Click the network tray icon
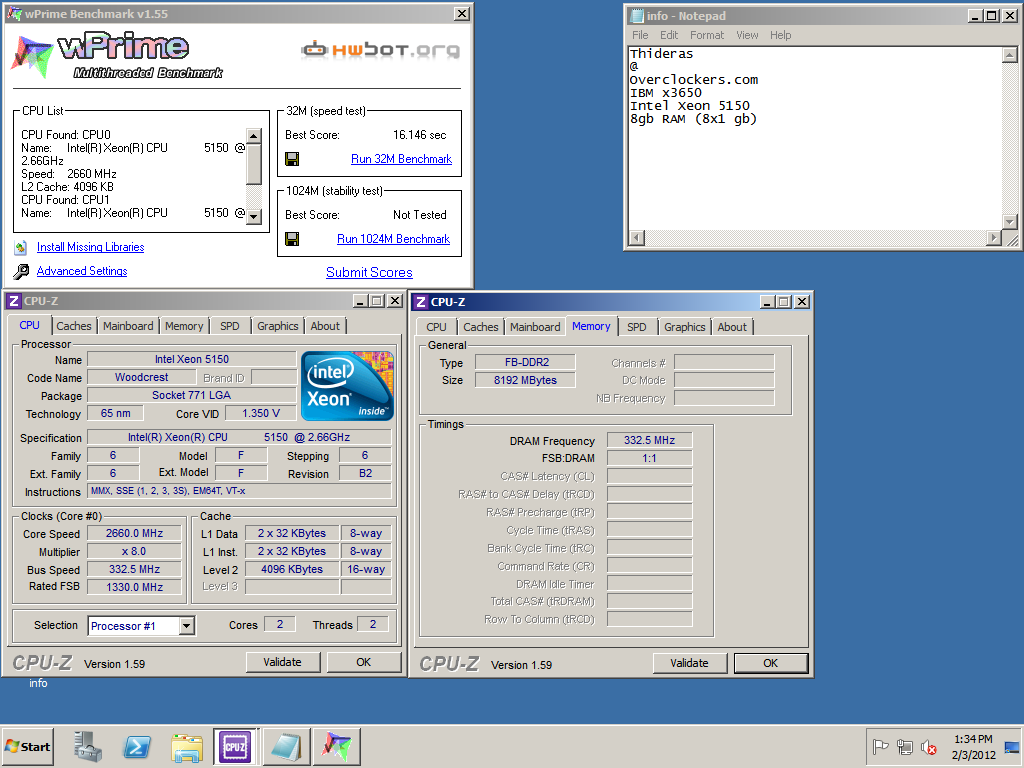The width and height of the screenshot is (1024, 768). pyautogui.click(x=904, y=746)
